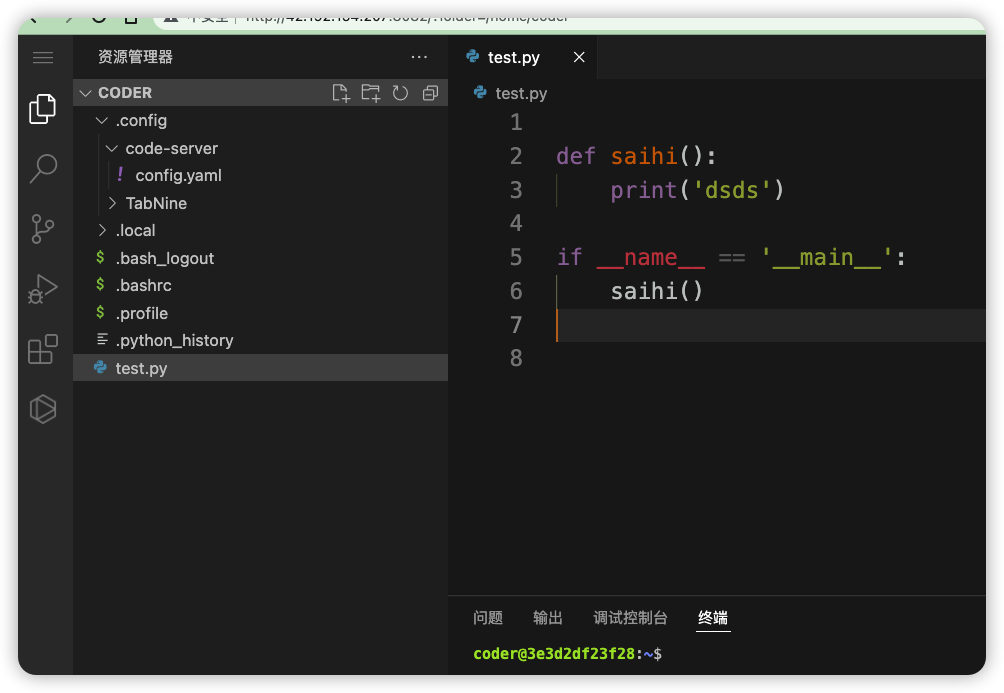Create a new file in CODER
The image size is (1004, 693).
coord(341,93)
